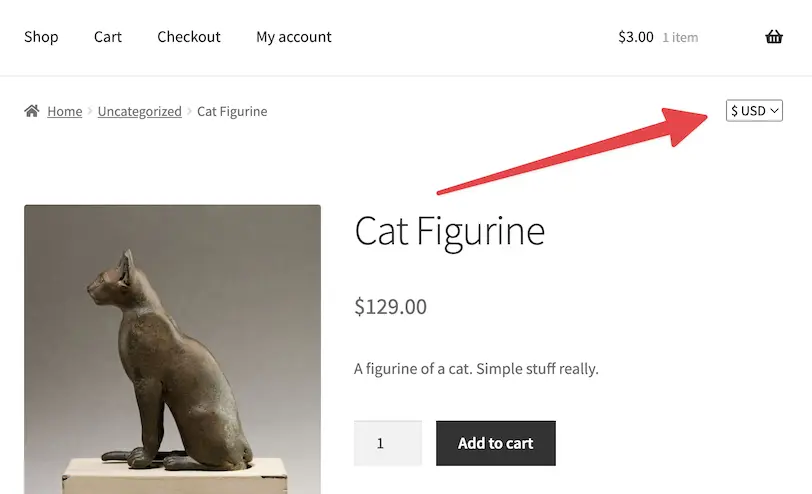
Task: Click the $3.00 cart total
Action: click(636, 37)
